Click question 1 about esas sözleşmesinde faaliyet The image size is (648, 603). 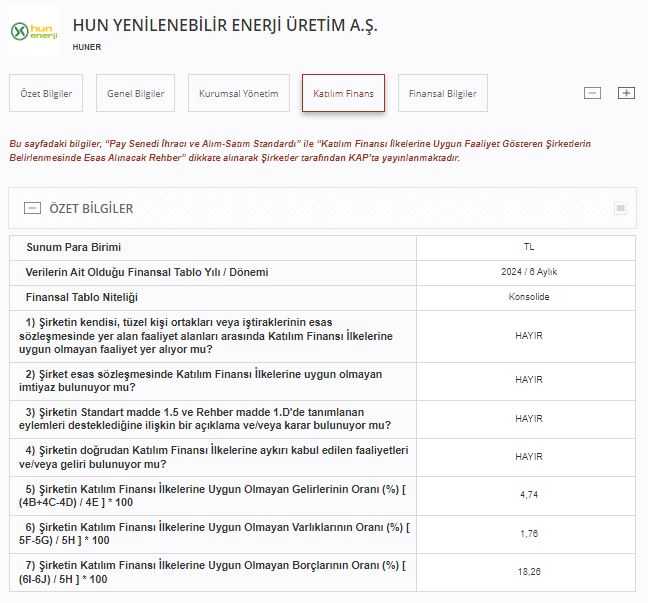tap(205, 336)
